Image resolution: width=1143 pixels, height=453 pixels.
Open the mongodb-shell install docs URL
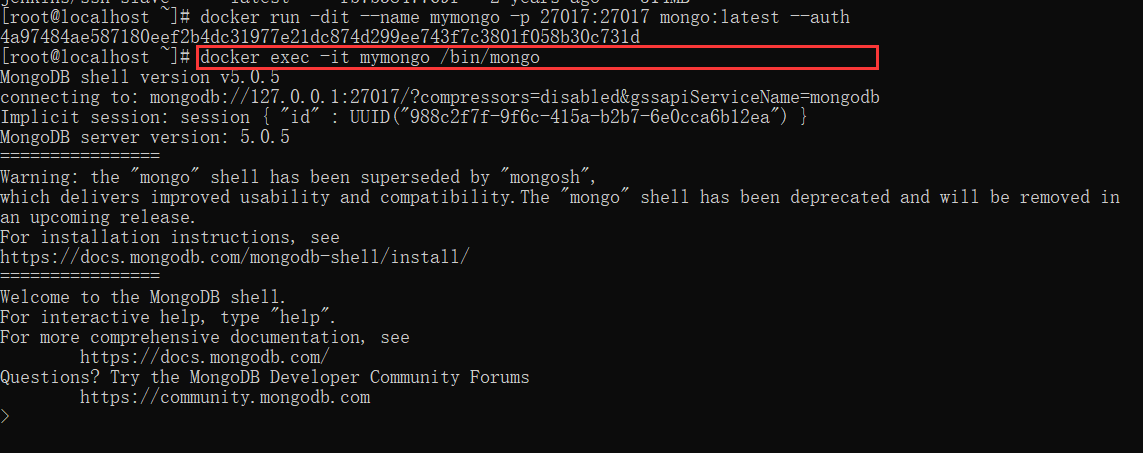[234, 257]
